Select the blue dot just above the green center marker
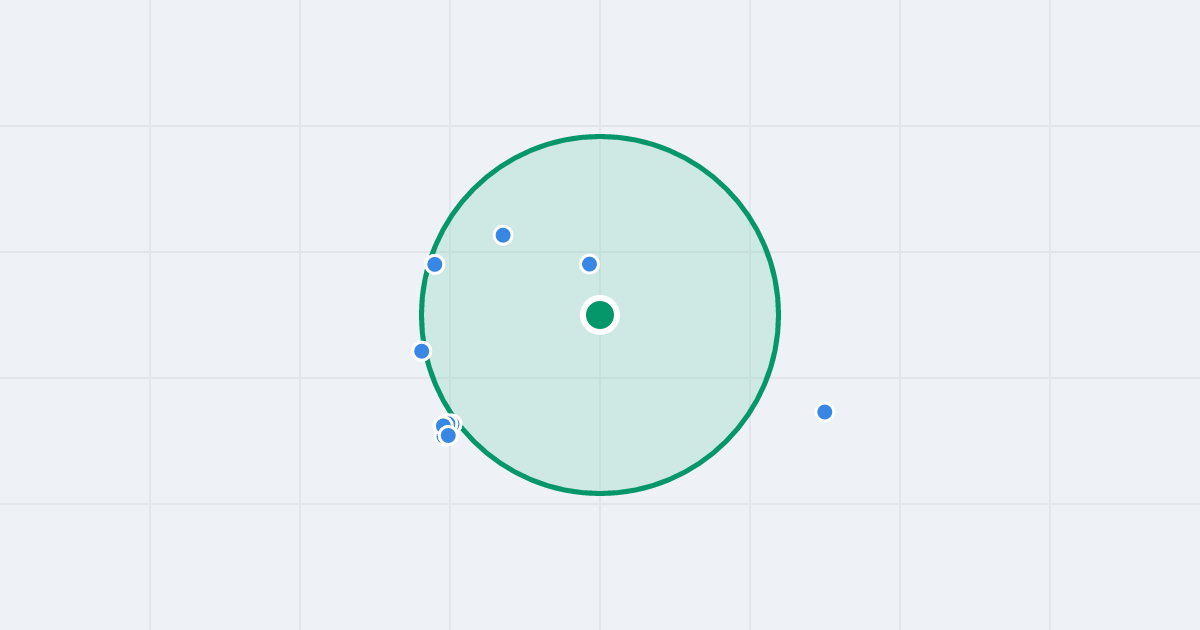 tap(590, 264)
